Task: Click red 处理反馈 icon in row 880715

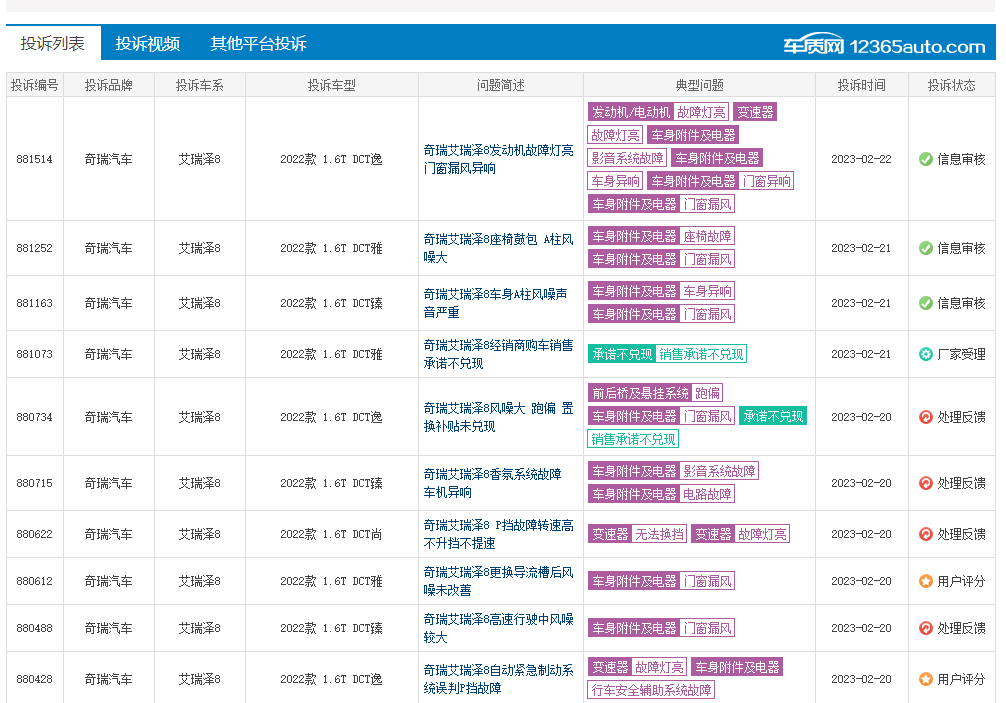Action: pos(926,483)
